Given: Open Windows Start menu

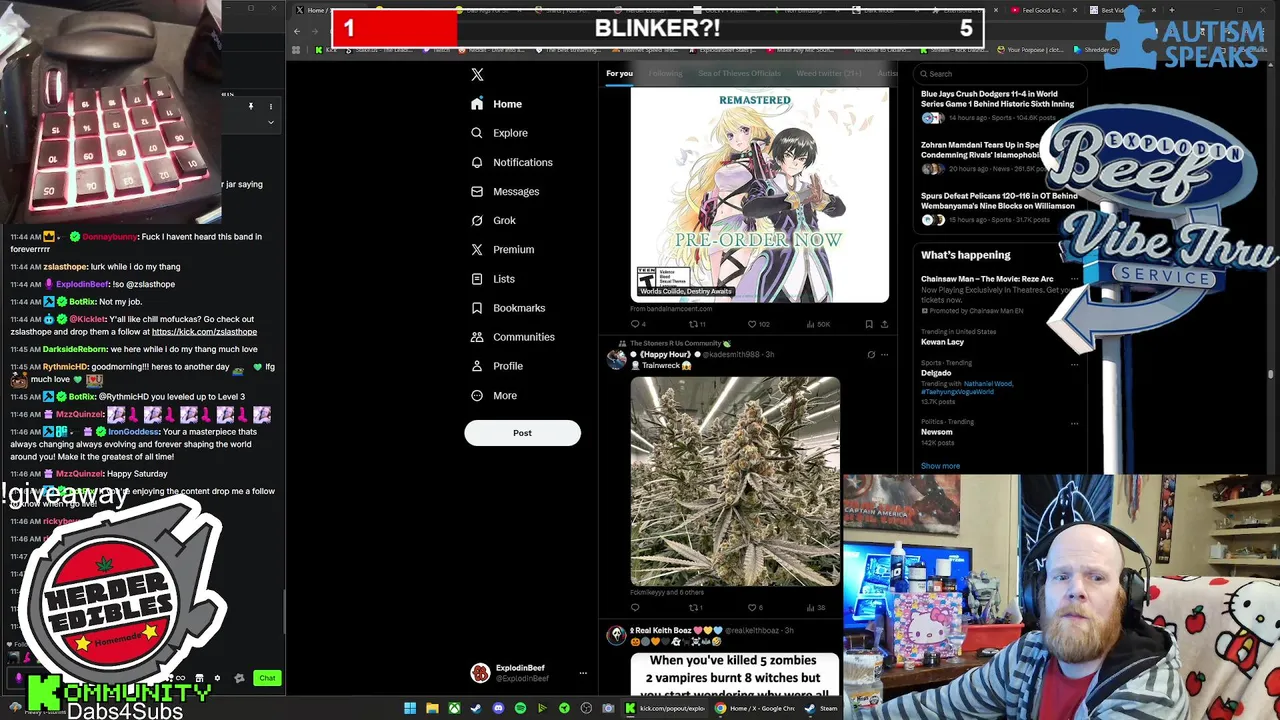Looking at the screenshot, I should [x=410, y=709].
